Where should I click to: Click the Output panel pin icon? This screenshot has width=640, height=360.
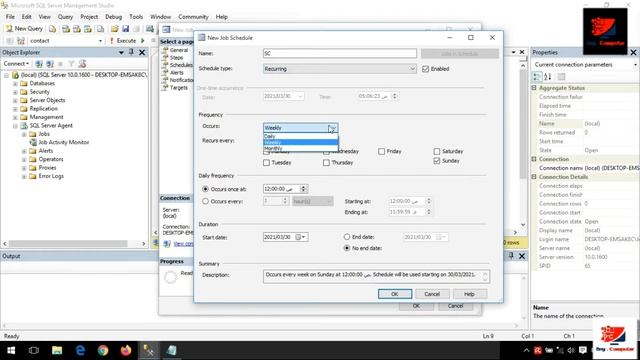tap(511, 256)
